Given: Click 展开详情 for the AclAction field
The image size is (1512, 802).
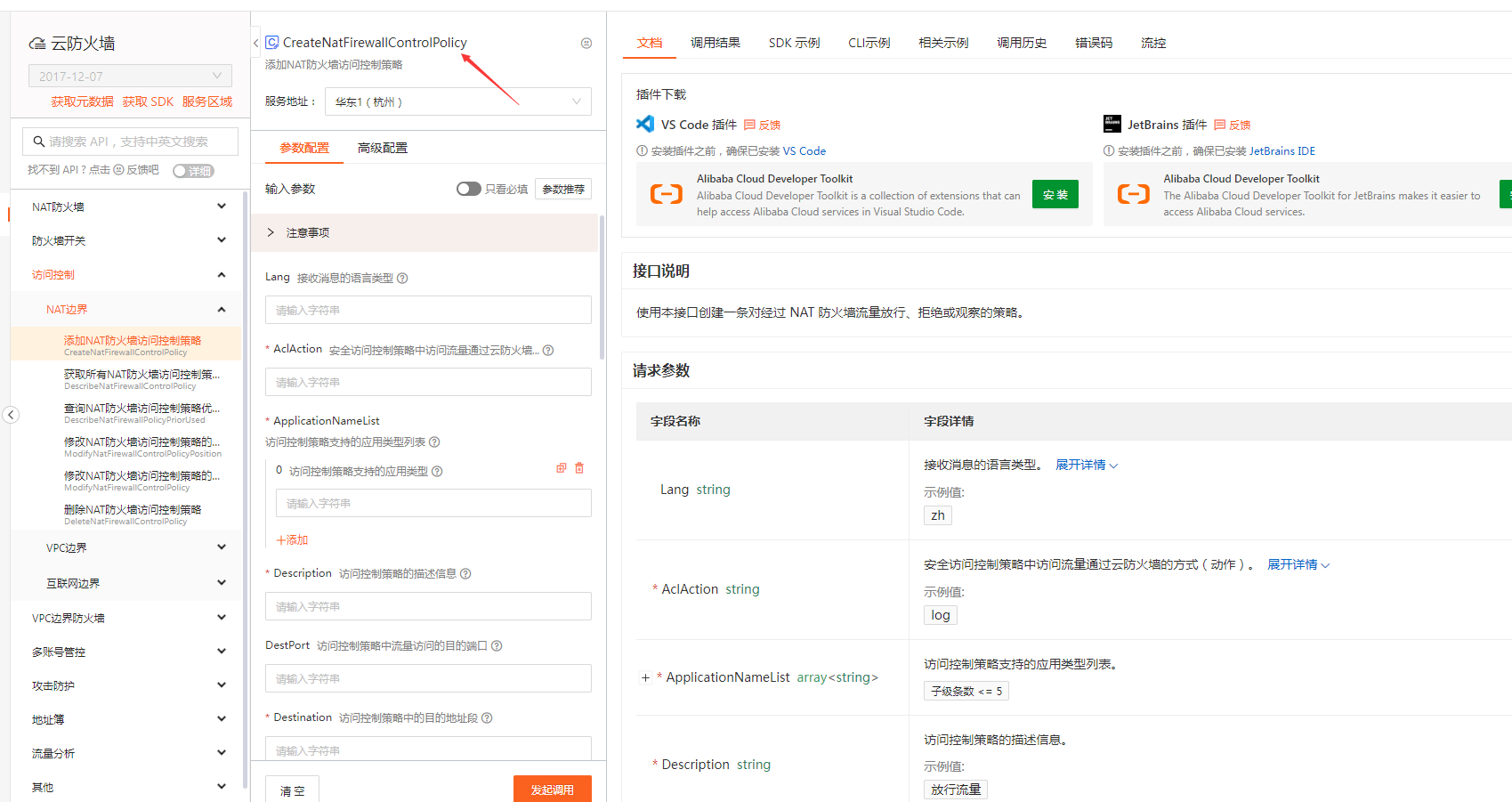Looking at the screenshot, I should tap(1298, 564).
